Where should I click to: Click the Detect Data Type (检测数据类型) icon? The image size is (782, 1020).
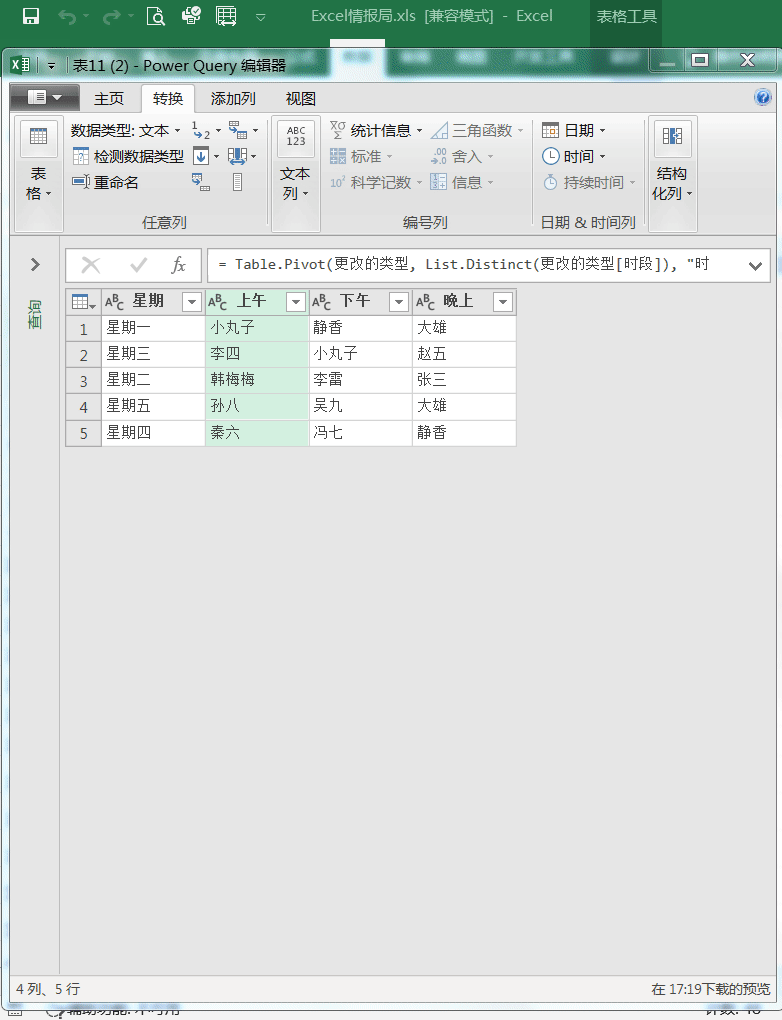click(x=81, y=156)
